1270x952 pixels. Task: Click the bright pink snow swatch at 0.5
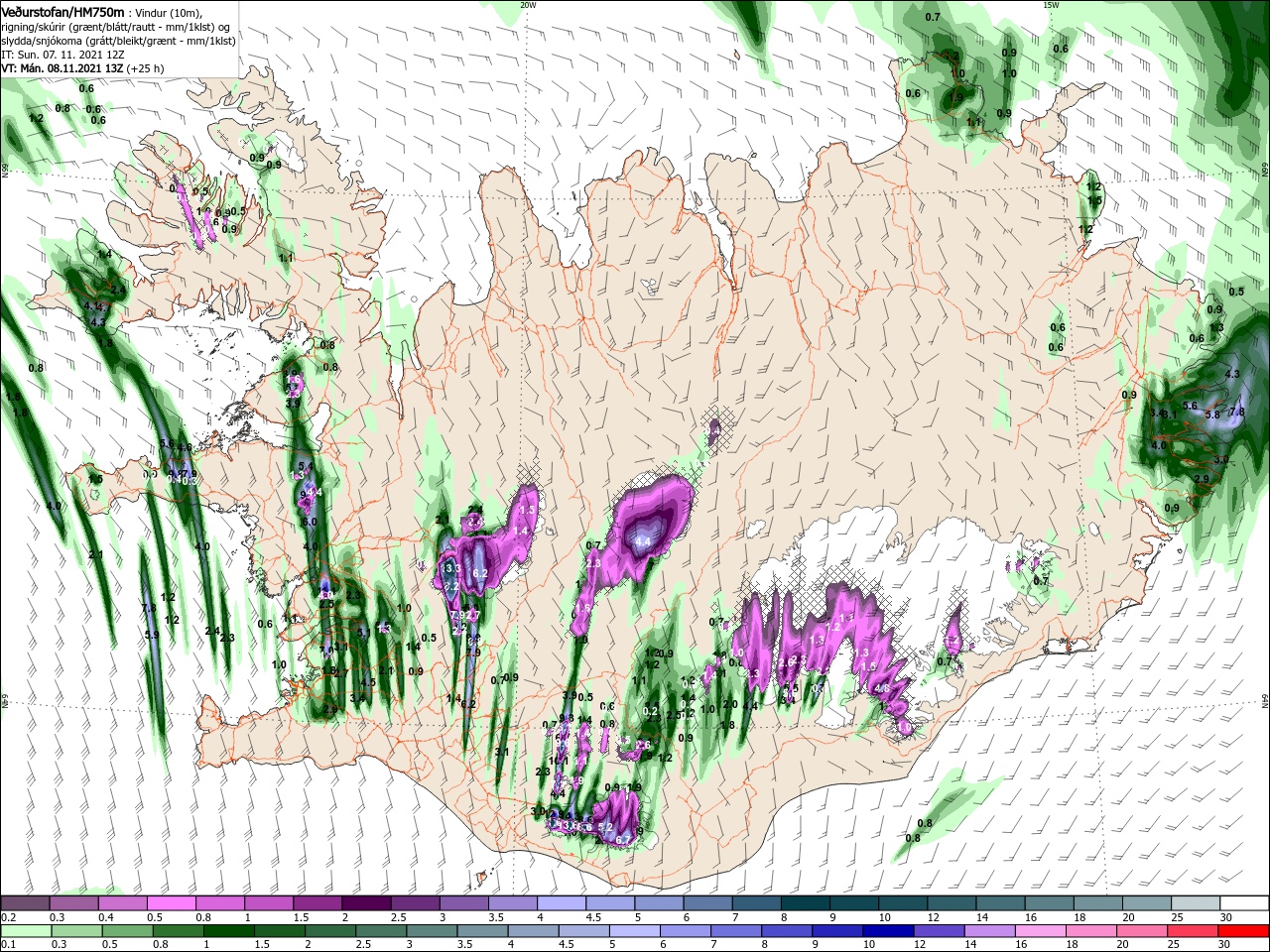coord(171,902)
